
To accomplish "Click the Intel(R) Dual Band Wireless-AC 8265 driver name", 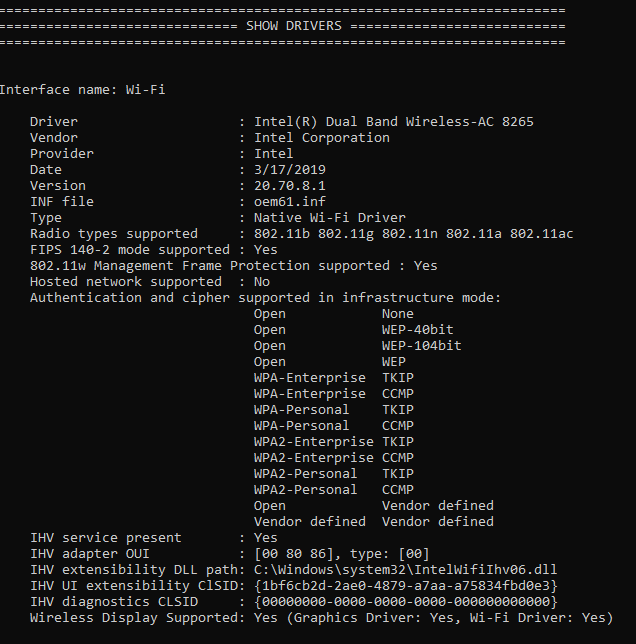I will tap(393, 122).
